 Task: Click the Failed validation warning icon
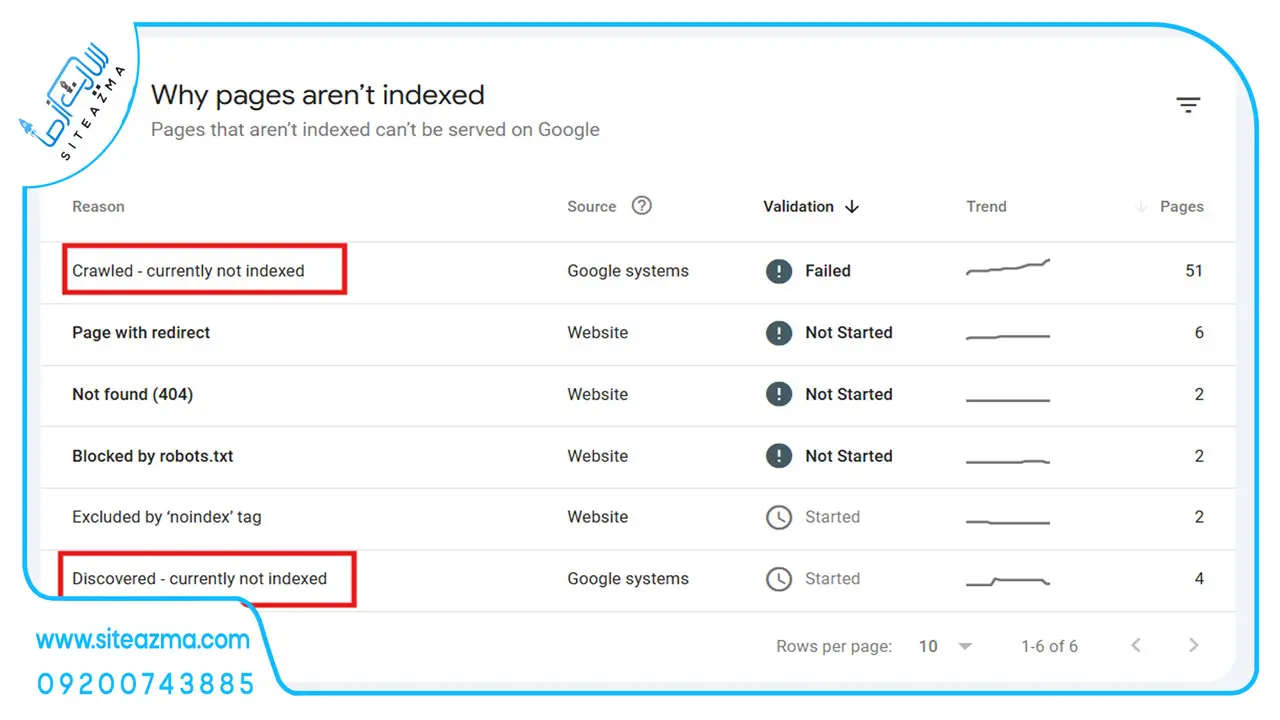point(779,271)
